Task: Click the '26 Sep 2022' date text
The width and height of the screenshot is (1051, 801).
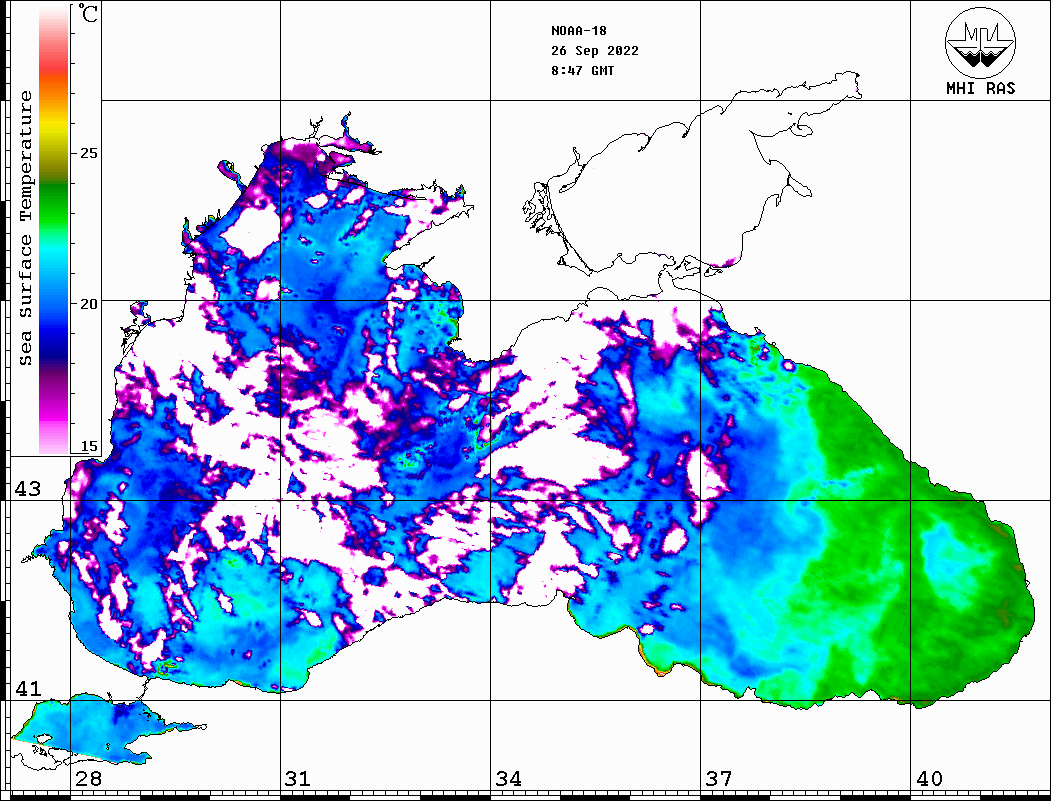Action: point(595,51)
